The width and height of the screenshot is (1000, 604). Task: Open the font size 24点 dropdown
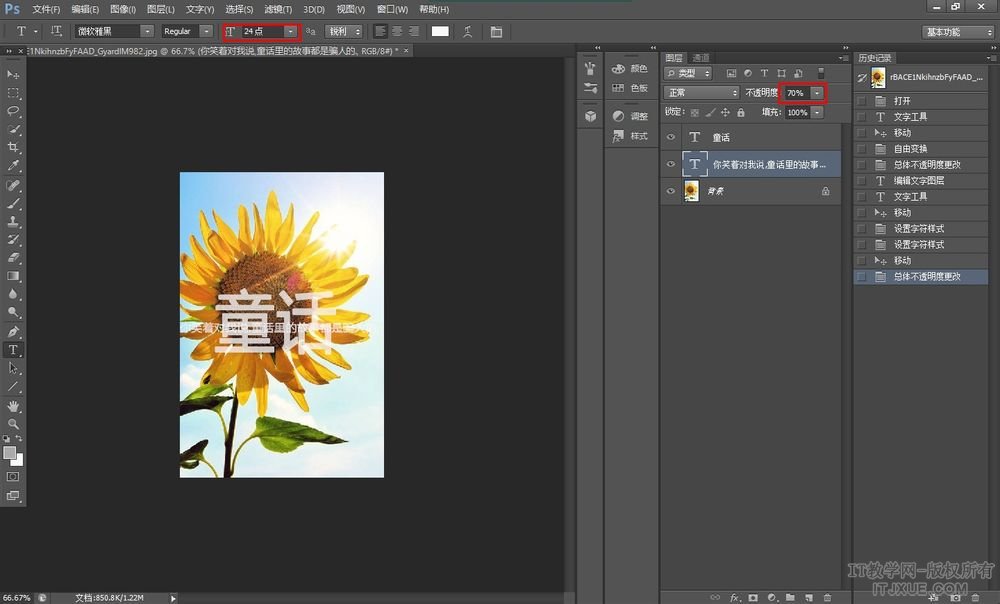click(x=290, y=32)
